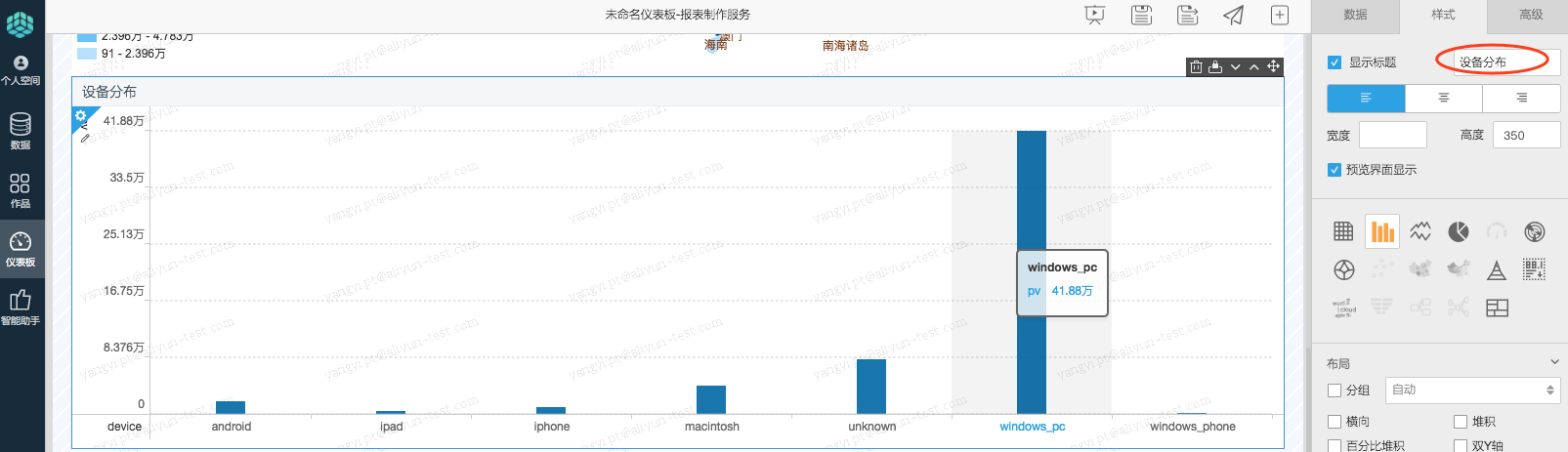The width and height of the screenshot is (1568, 452).
Task: Click the preview presentation icon in top toolbar
Action: (1095, 15)
